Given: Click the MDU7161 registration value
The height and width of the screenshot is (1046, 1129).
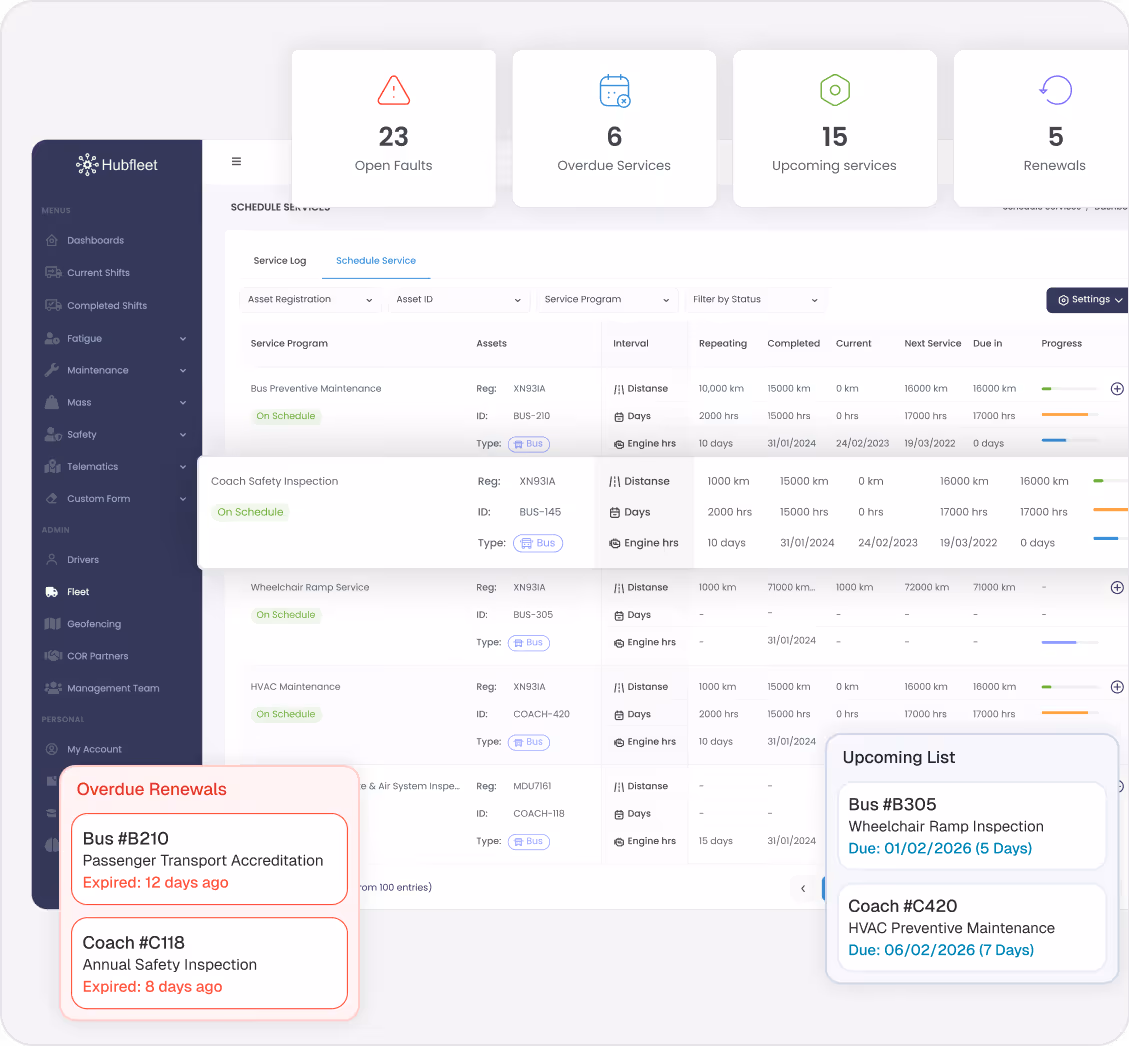Looking at the screenshot, I should tap(532, 786).
